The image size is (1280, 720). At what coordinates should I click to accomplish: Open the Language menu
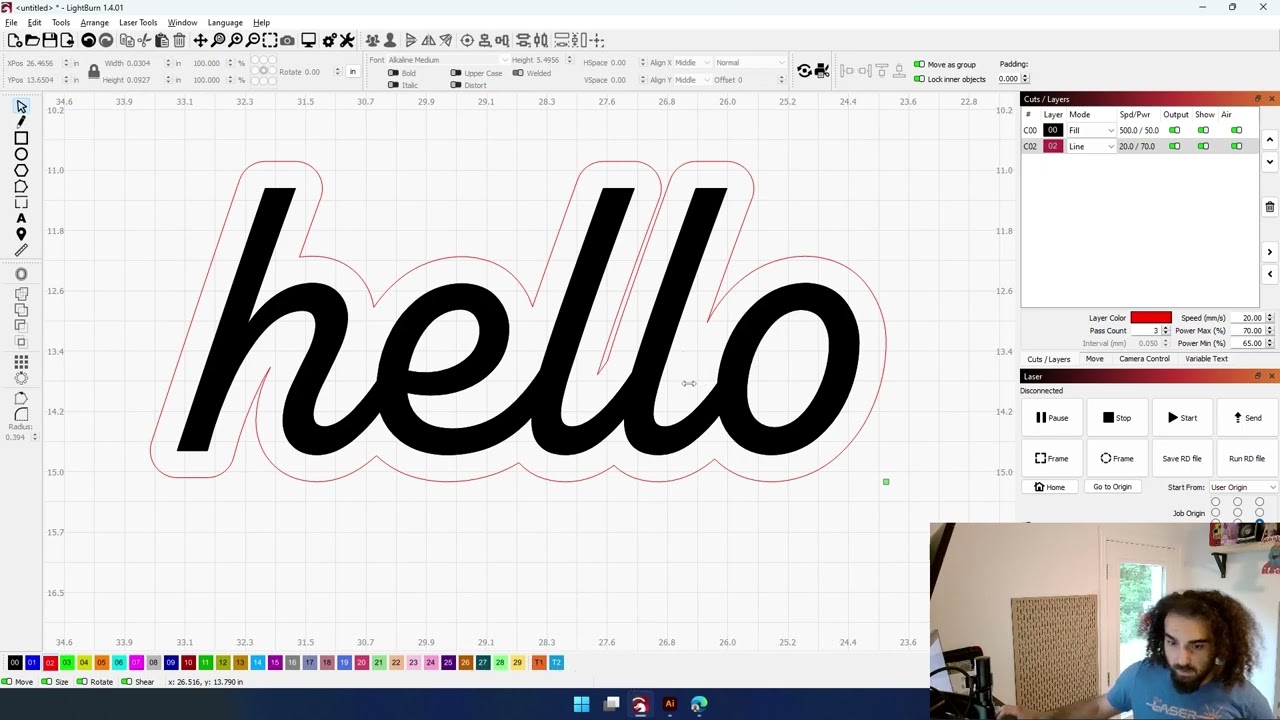click(x=225, y=22)
